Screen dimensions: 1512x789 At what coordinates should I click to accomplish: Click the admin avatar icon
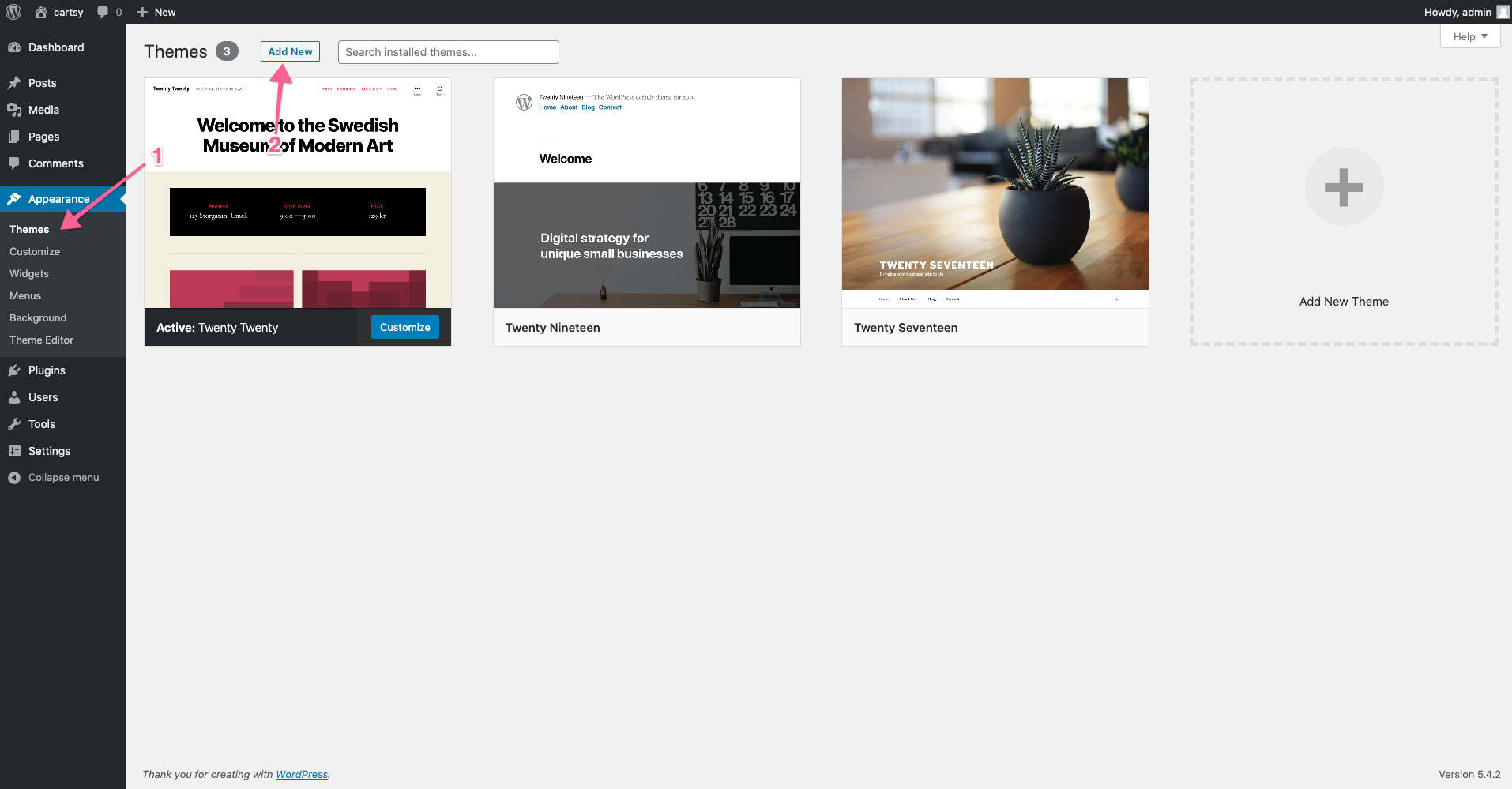pyautogui.click(x=1503, y=12)
